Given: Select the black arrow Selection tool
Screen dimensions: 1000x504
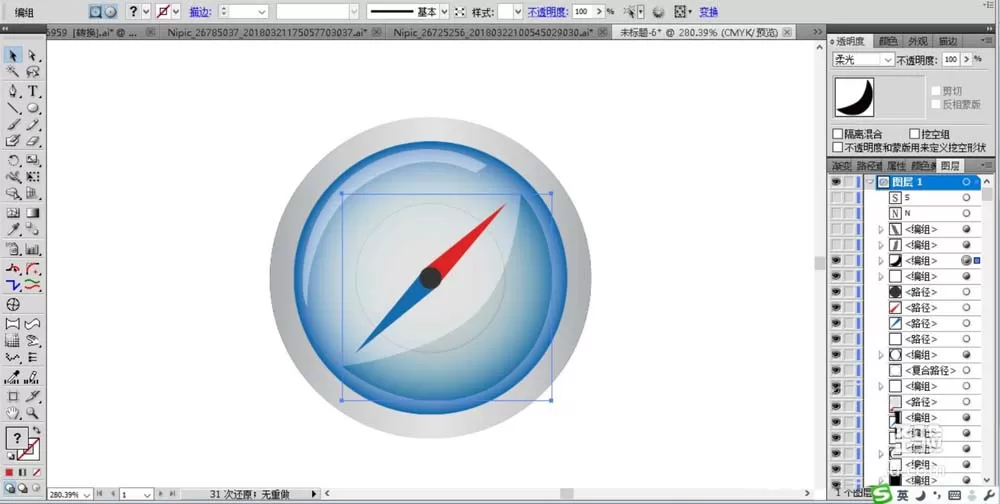Looking at the screenshot, I should pyautogui.click(x=13, y=56).
